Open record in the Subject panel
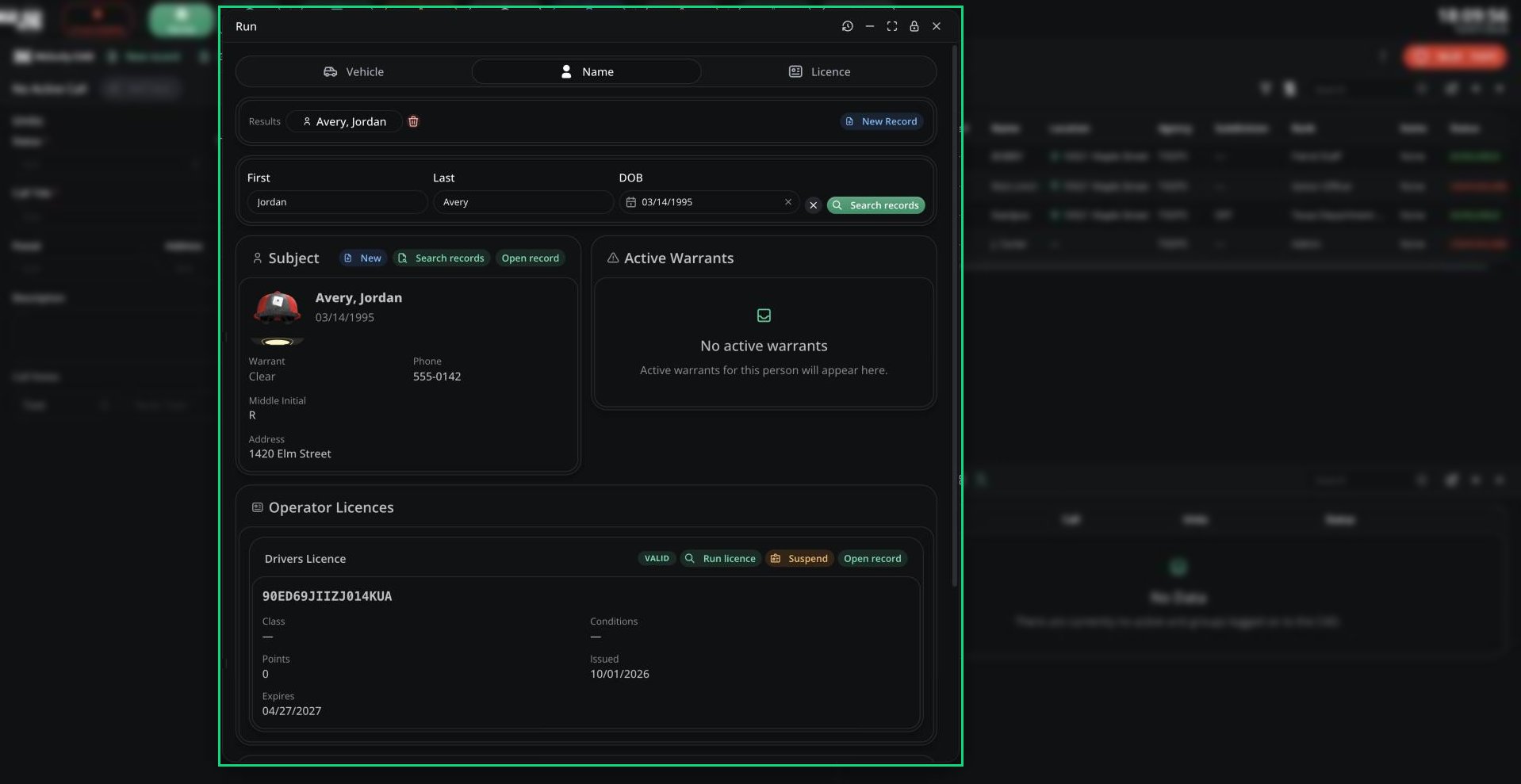This screenshot has height=784, width=1521. (530, 258)
